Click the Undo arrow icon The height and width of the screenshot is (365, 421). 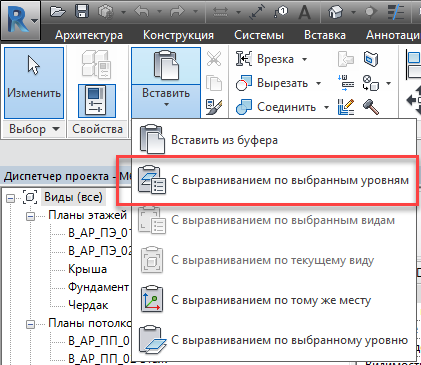point(142,12)
